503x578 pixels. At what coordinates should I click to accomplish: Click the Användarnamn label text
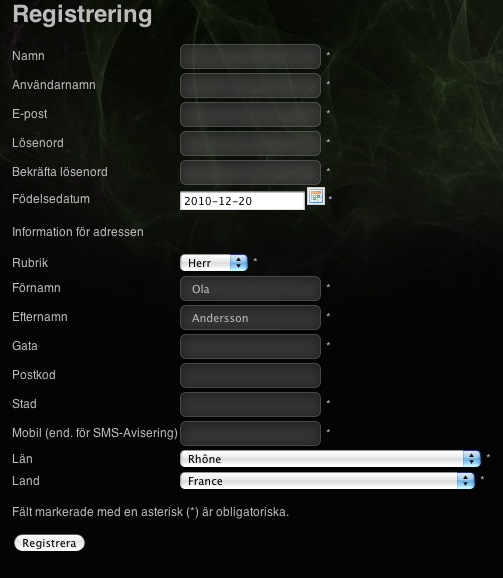54,85
